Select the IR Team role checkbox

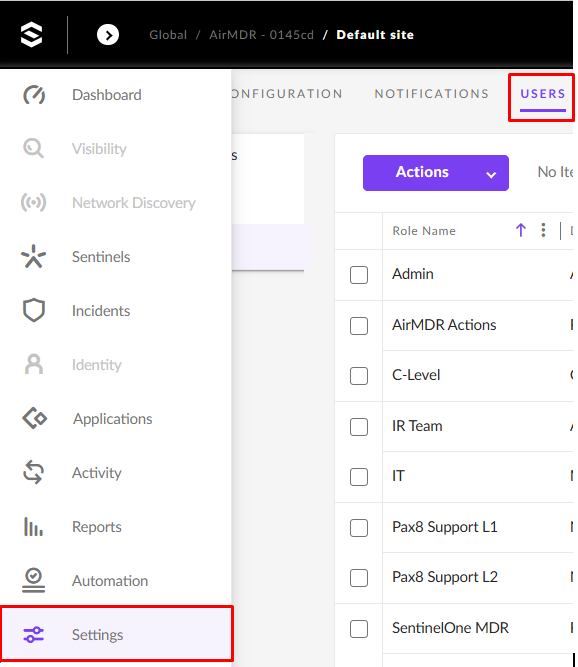point(359,427)
